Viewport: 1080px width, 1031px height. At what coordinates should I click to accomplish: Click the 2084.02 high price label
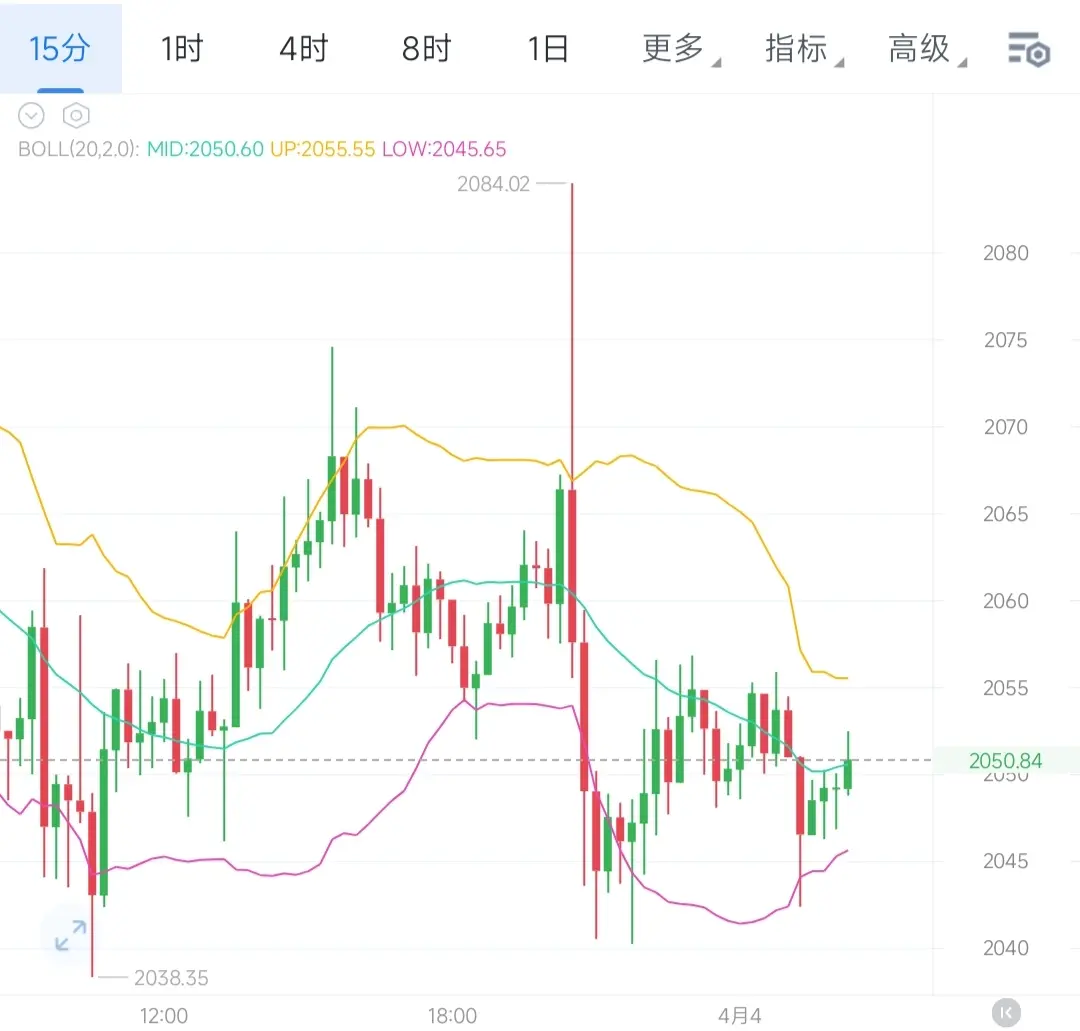tap(493, 184)
